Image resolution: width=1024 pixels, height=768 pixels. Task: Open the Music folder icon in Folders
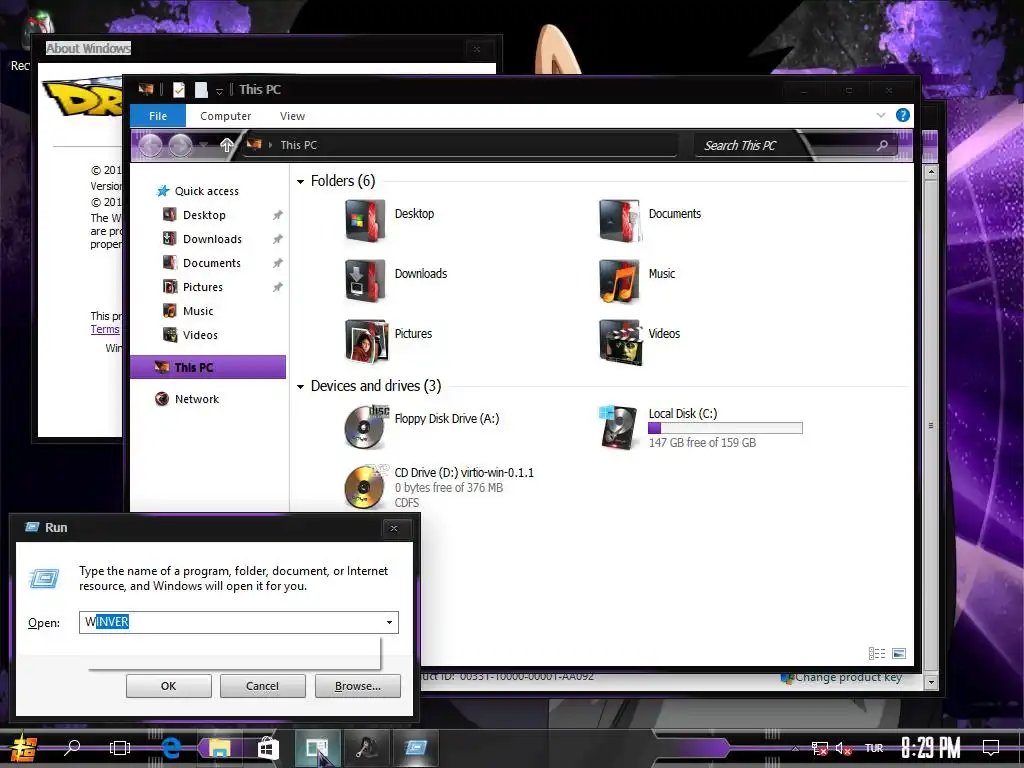pyautogui.click(x=619, y=281)
